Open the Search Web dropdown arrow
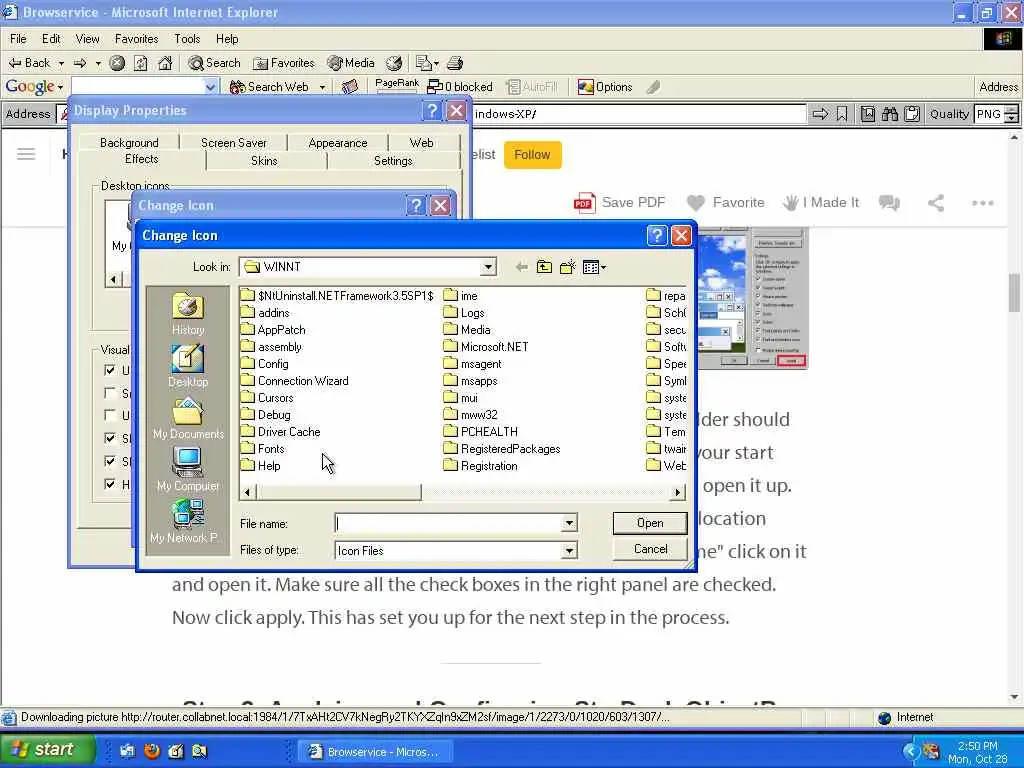Screen dimensions: 1024x768 322,87
